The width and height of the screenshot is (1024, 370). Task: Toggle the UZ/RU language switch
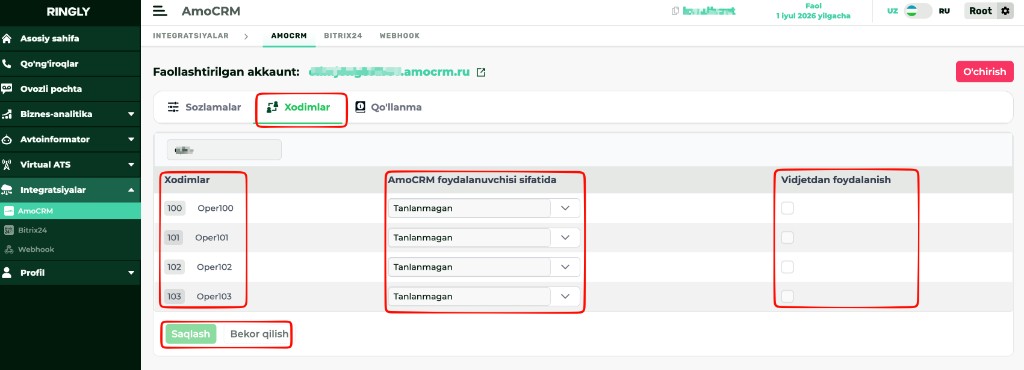point(918,11)
